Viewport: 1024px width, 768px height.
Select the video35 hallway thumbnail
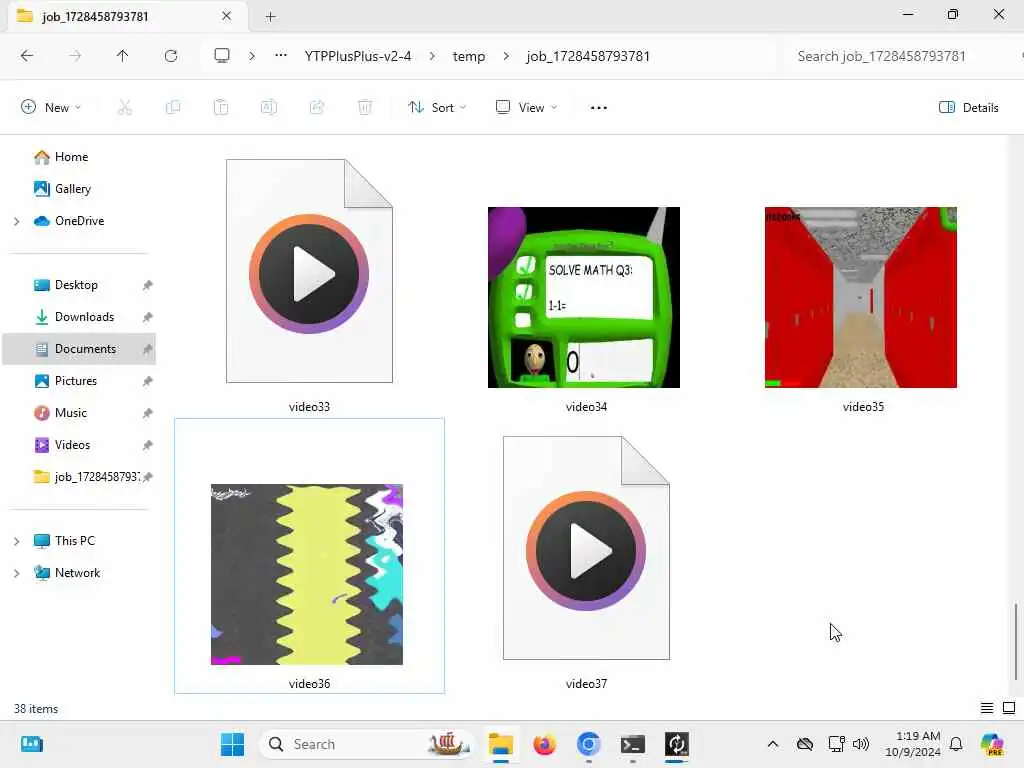pos(861,297)
